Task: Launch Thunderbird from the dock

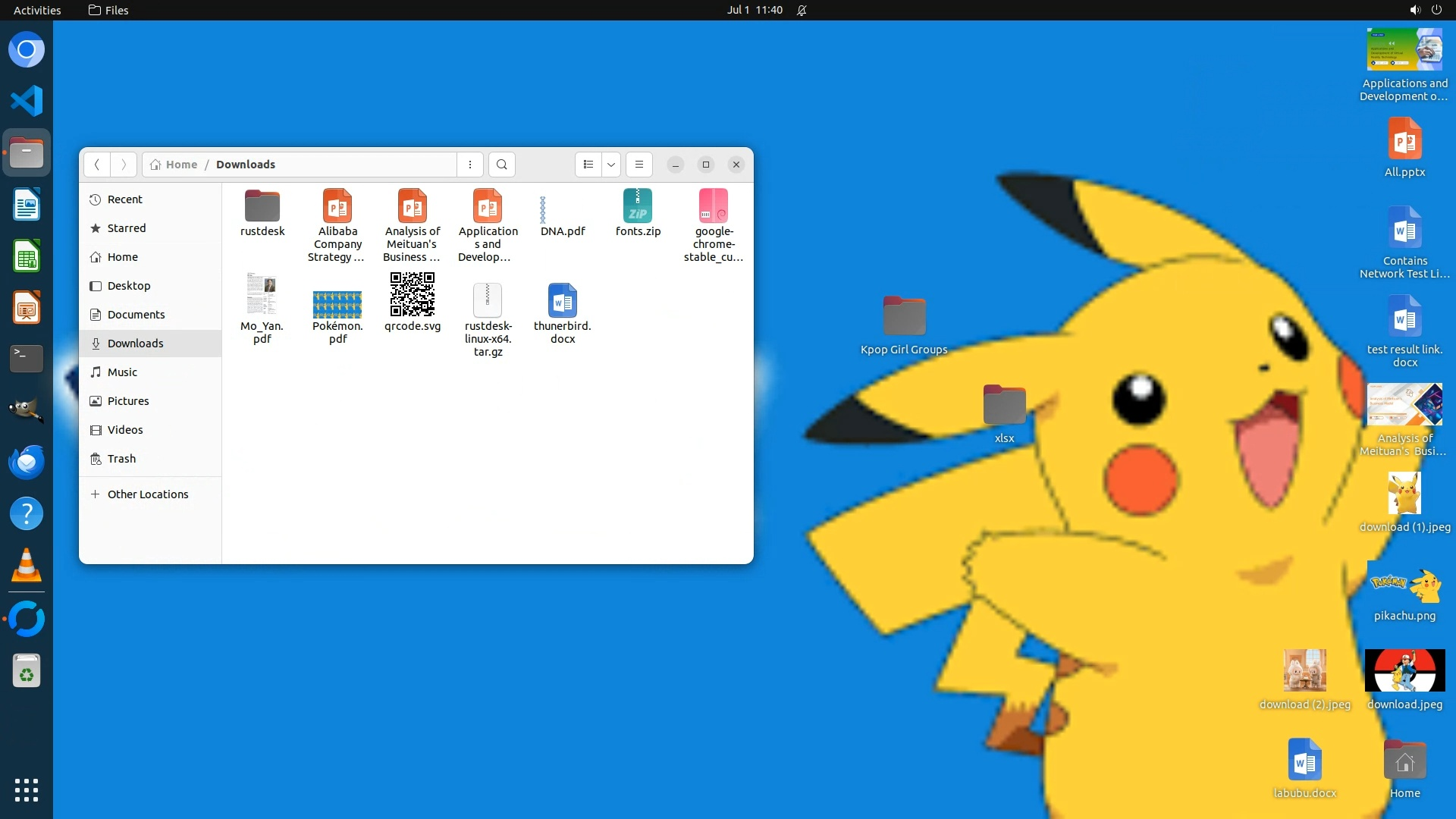Action: click(27, 462)
